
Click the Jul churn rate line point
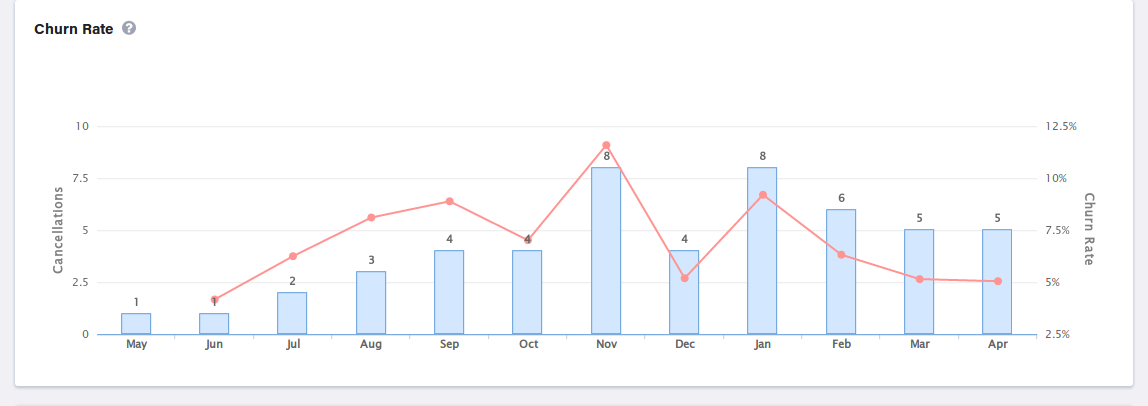pos(293,257)
